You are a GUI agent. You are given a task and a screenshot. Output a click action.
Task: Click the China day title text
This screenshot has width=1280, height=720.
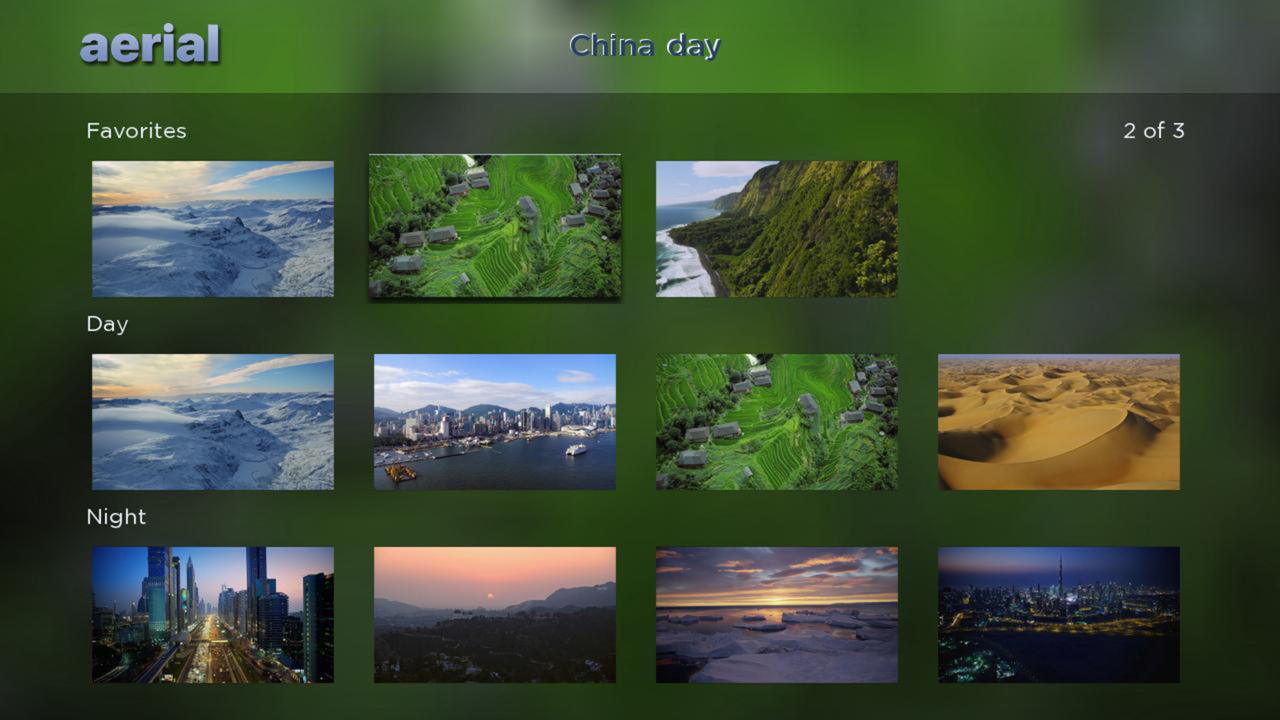[644, 45]
